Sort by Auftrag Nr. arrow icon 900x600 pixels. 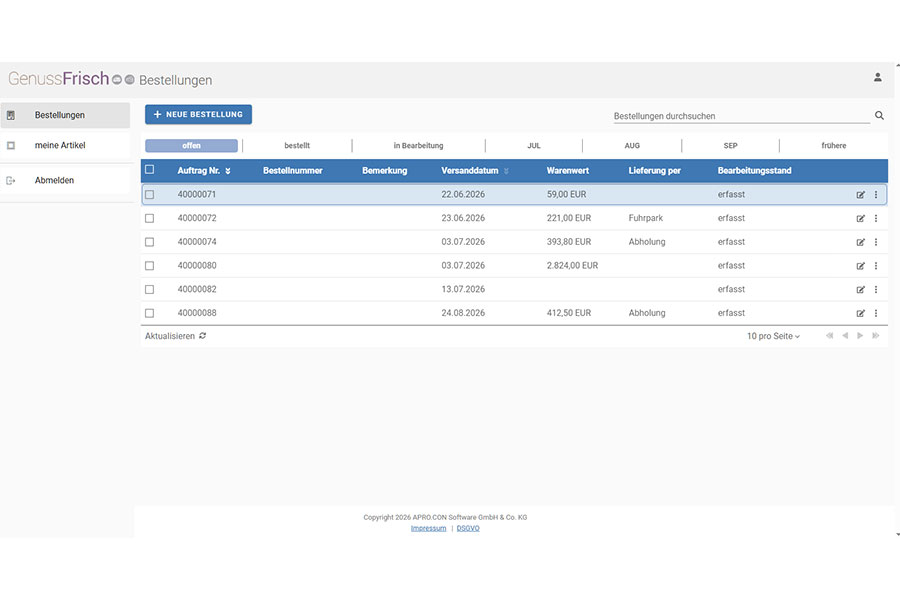pyautogui.click(x=228, y=171)
